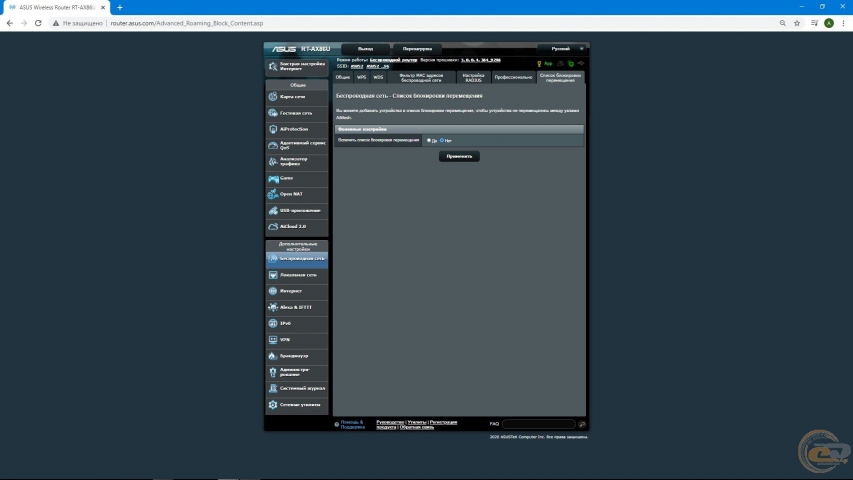Open Network Map (Карта сети) in sidebar
The height and width of the screenshot is (480, 853).
pos(296,97)
